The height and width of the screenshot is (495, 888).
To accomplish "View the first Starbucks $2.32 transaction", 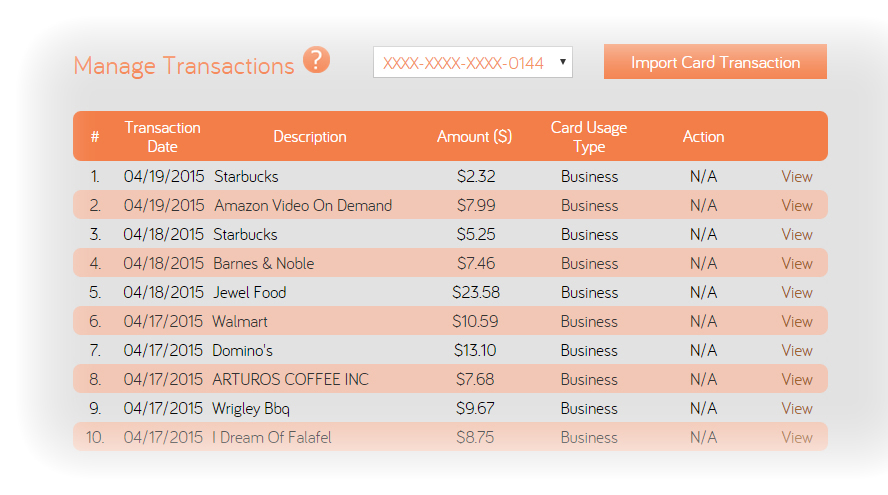I will (796, 177).
